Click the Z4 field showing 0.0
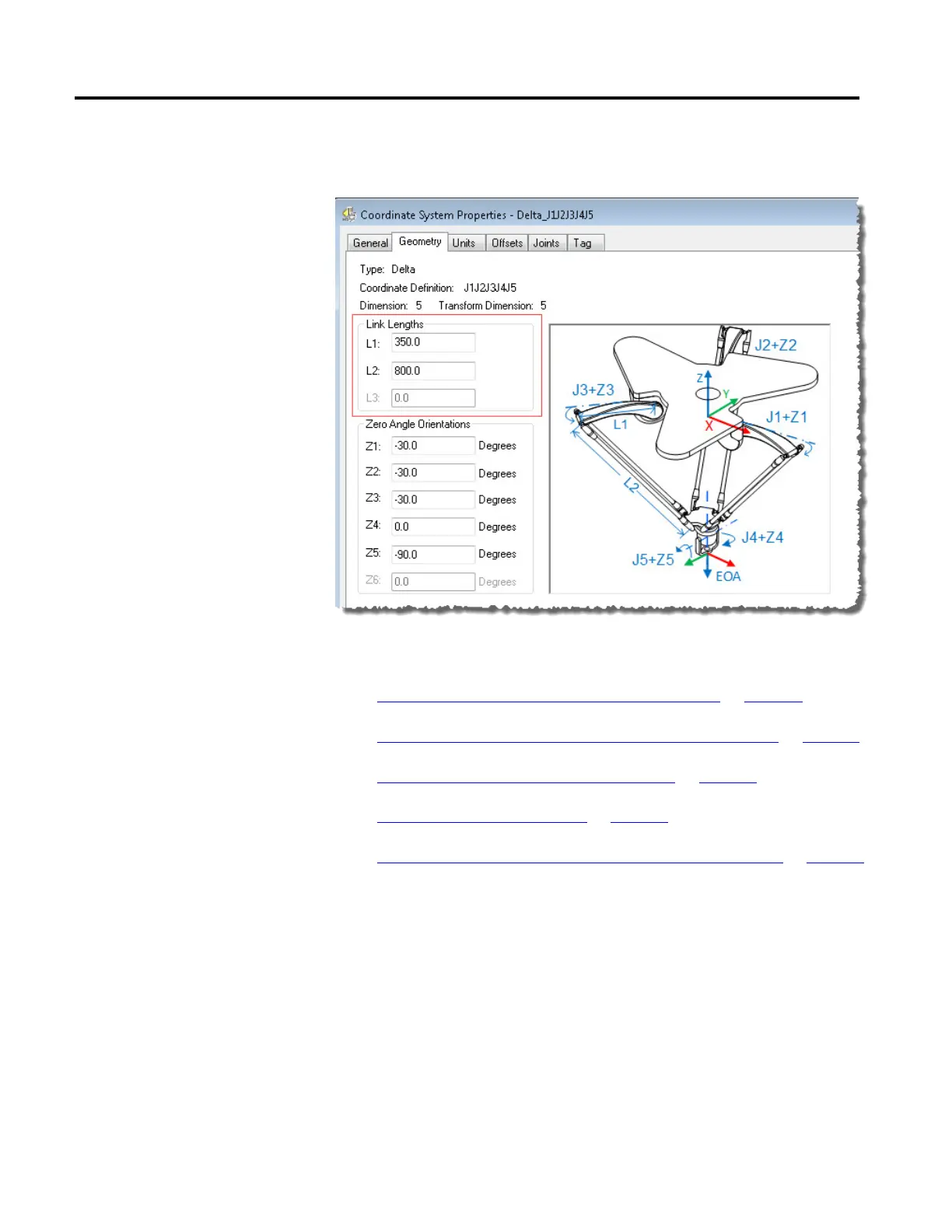 click(x=433, y=527)
